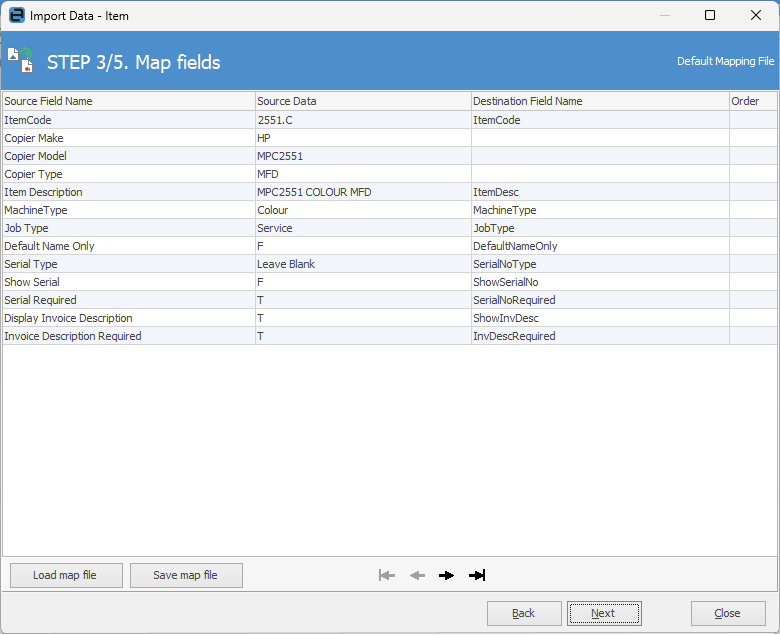Proceed with the Next button
Image resolution: width=780 pixels, height=635 pixels.
point(603,613)
